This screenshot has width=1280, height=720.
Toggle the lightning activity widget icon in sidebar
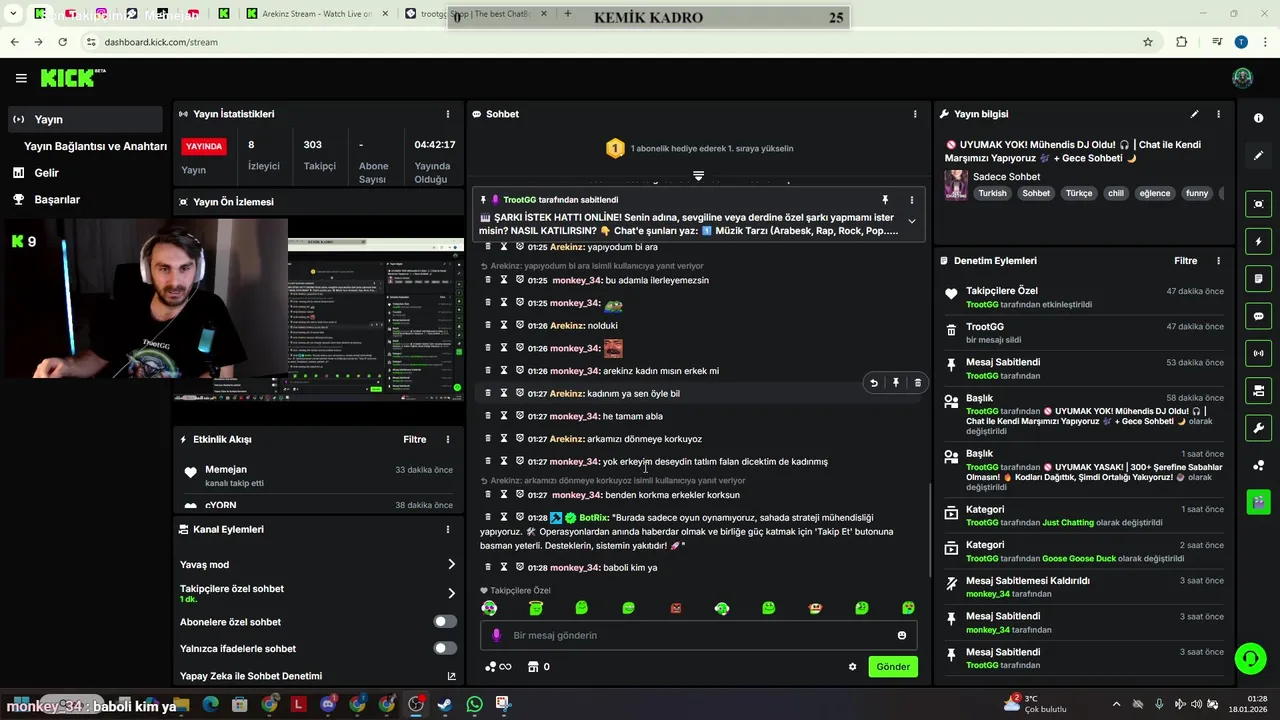[1258, 241]
